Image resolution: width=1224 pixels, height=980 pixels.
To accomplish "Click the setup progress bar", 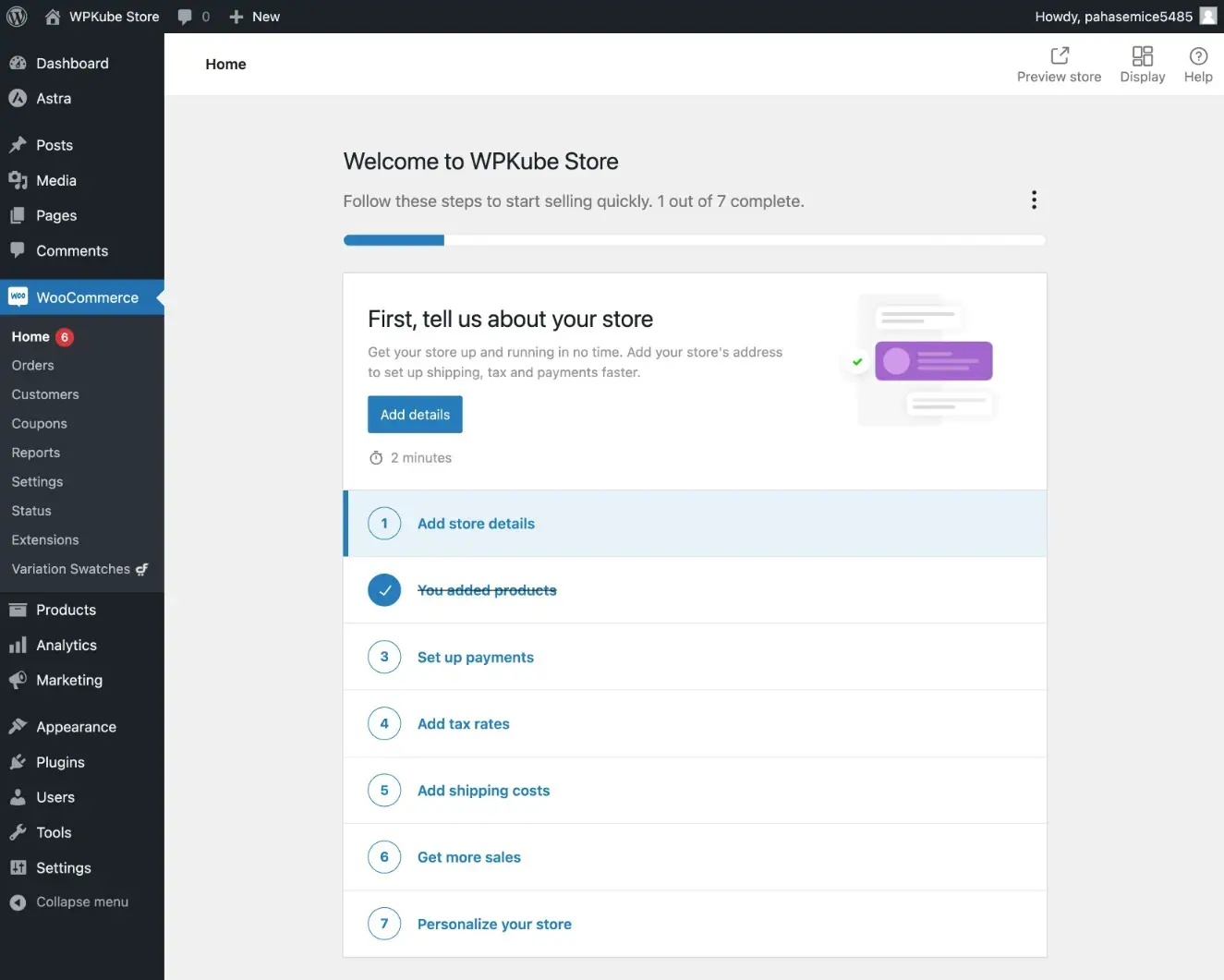I will tap(695, 240).
